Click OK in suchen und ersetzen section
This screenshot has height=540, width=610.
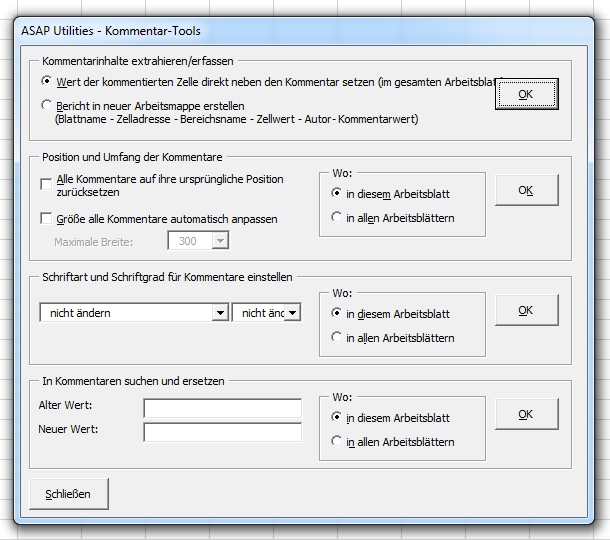click(526, 414)
